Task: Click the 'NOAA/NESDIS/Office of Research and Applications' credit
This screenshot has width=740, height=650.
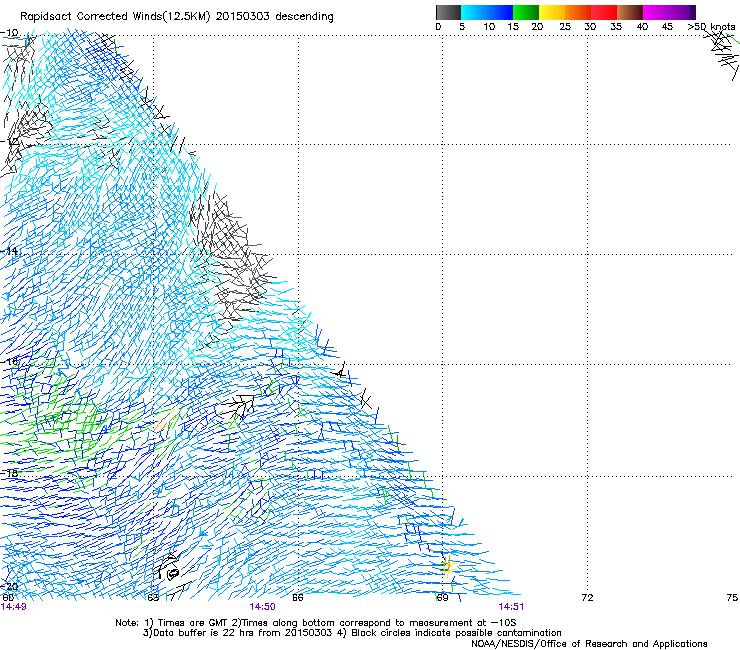Action: [x=589, y=644]
